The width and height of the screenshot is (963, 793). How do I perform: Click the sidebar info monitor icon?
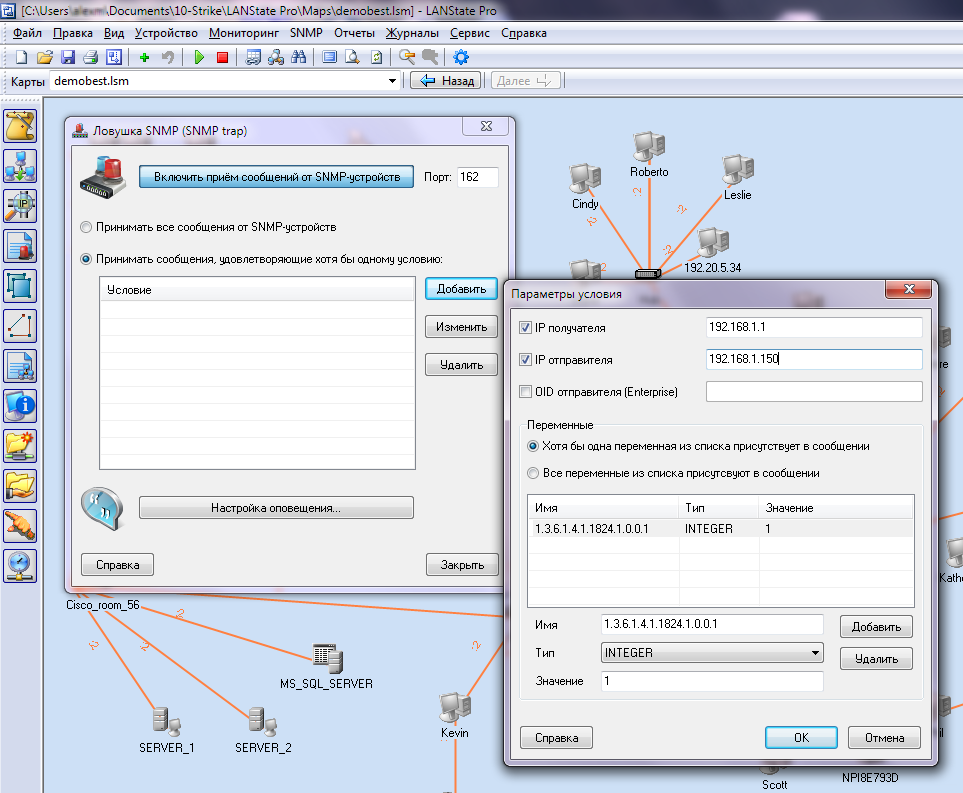tap(20, 405)
